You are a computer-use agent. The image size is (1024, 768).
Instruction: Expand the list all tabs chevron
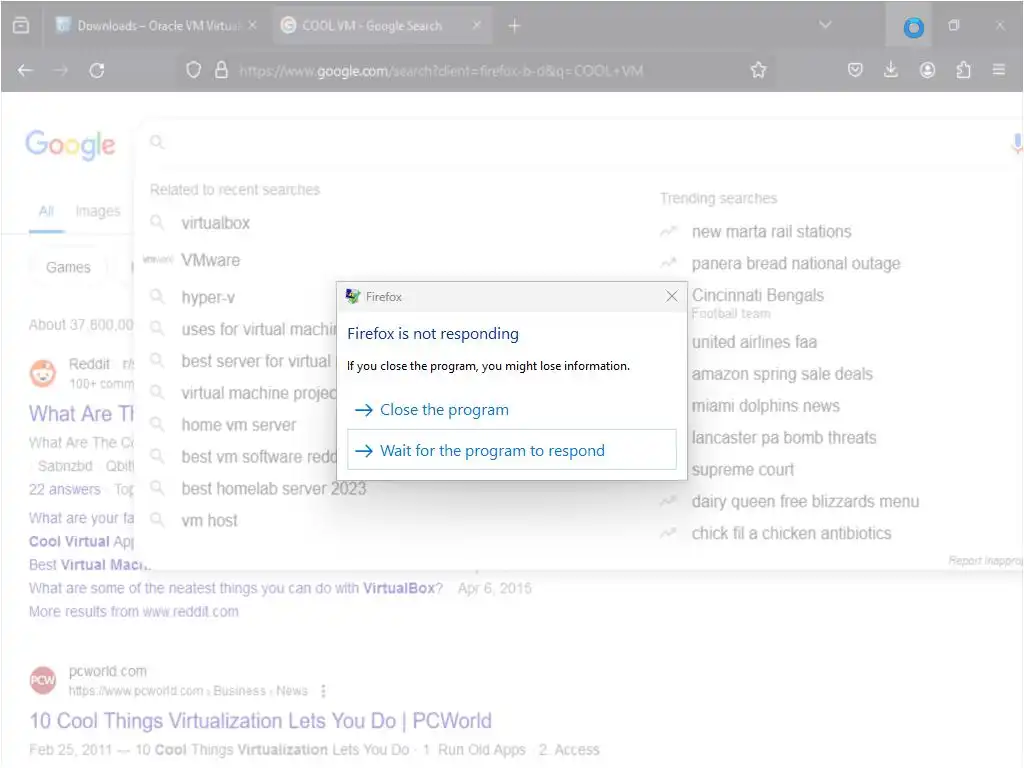click(825, 25)
